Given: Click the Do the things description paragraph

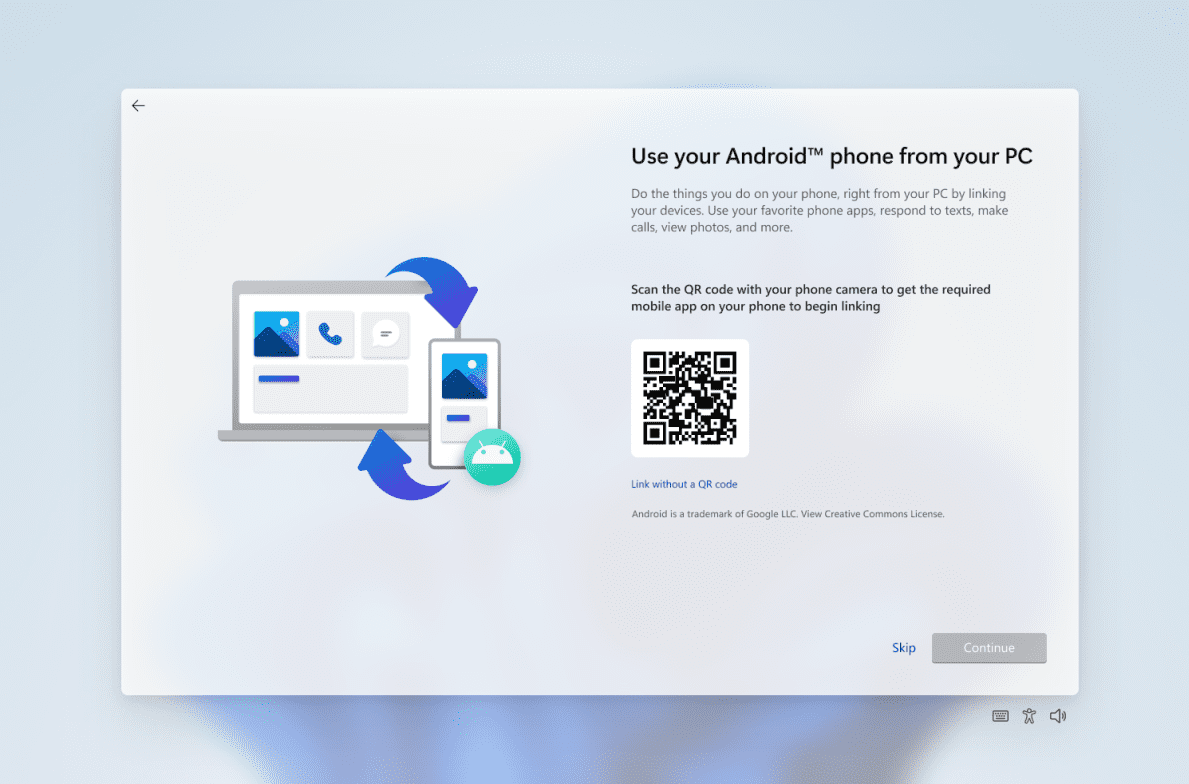Looking at the screenshot, I should coord(820,210).
